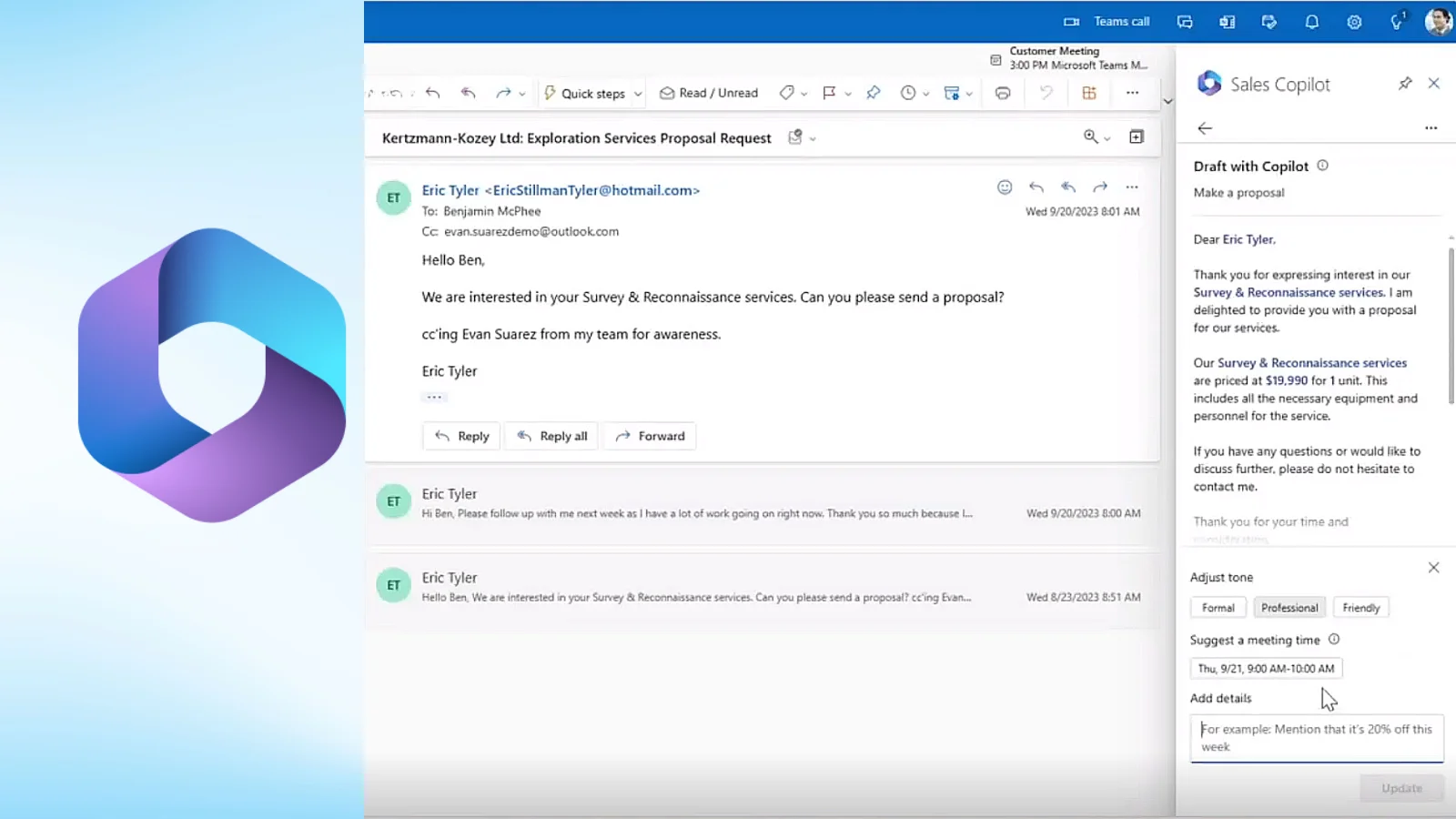Click the Reply all button below message
This screenshot has height=819, width=1456.
click(552, 436)
